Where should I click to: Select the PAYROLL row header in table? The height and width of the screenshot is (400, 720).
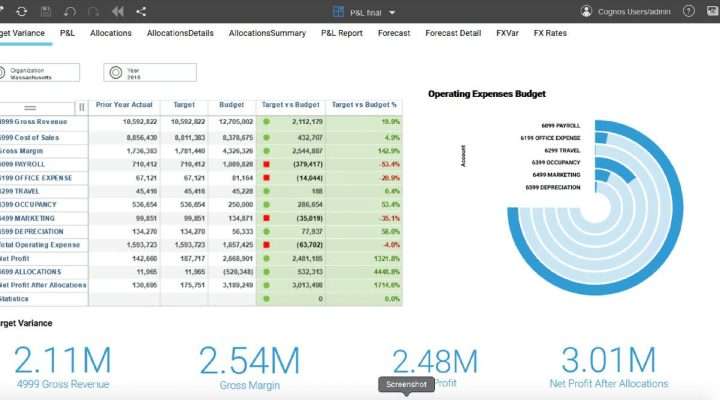44,164
